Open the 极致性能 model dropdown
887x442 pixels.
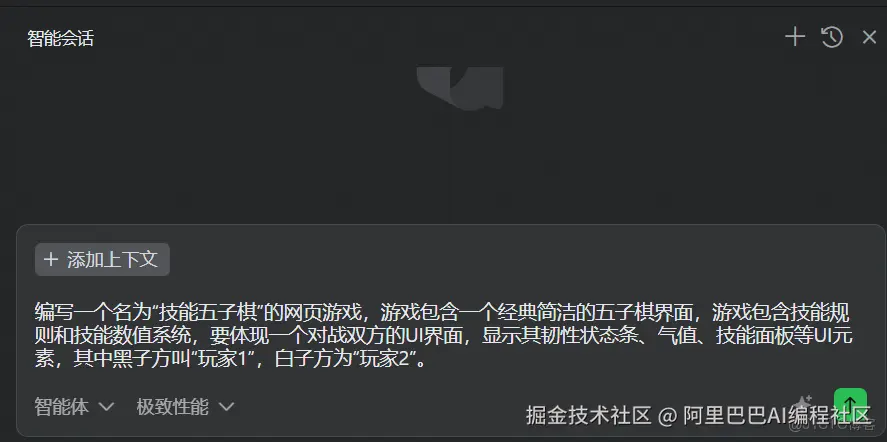pyautogui.click(x=185, y=406)
